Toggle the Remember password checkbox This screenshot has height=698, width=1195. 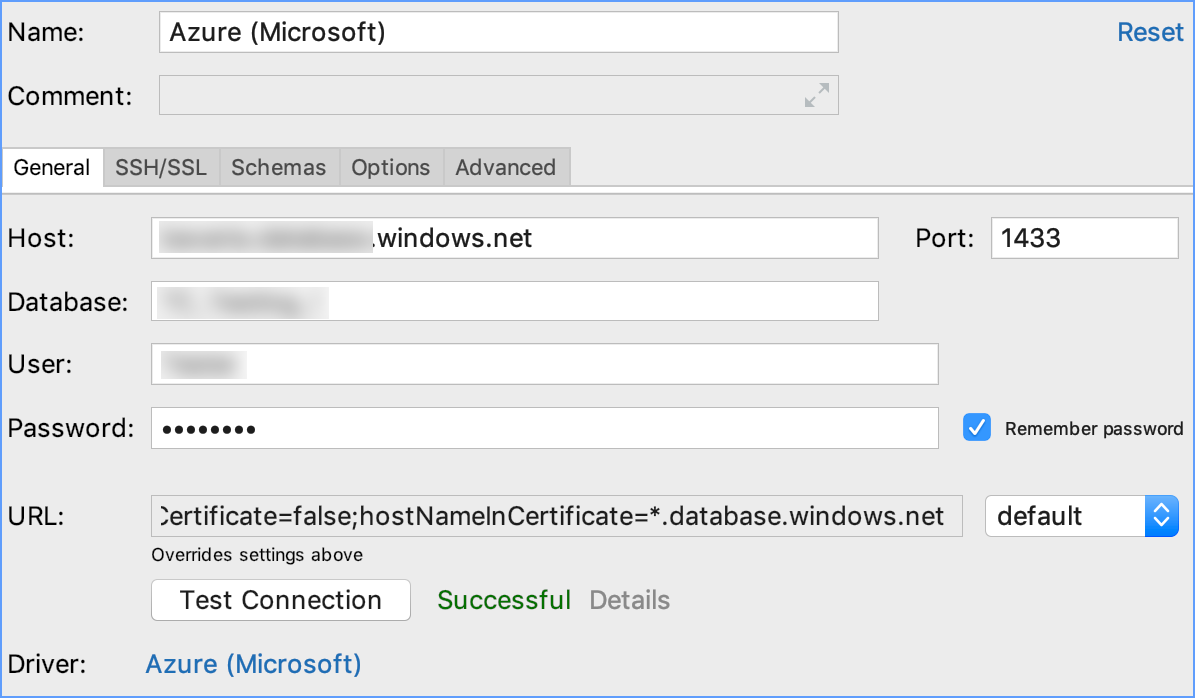[976, 427]
